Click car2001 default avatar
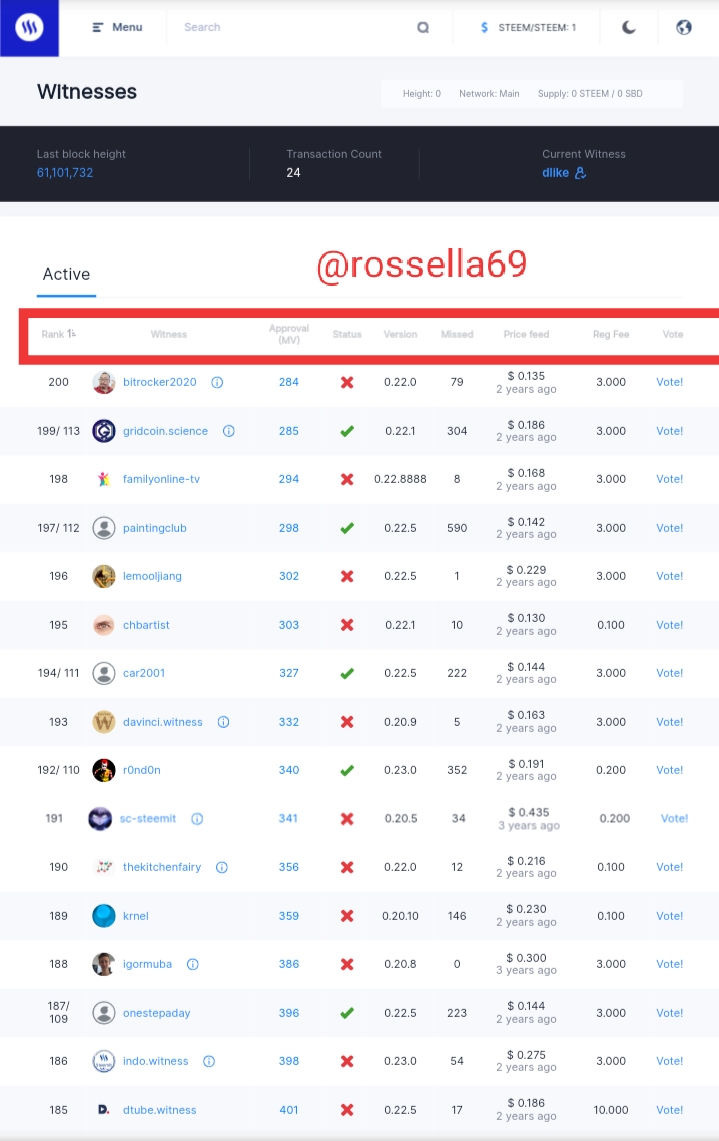The image size is (719, 1141). tap(104, 673)
